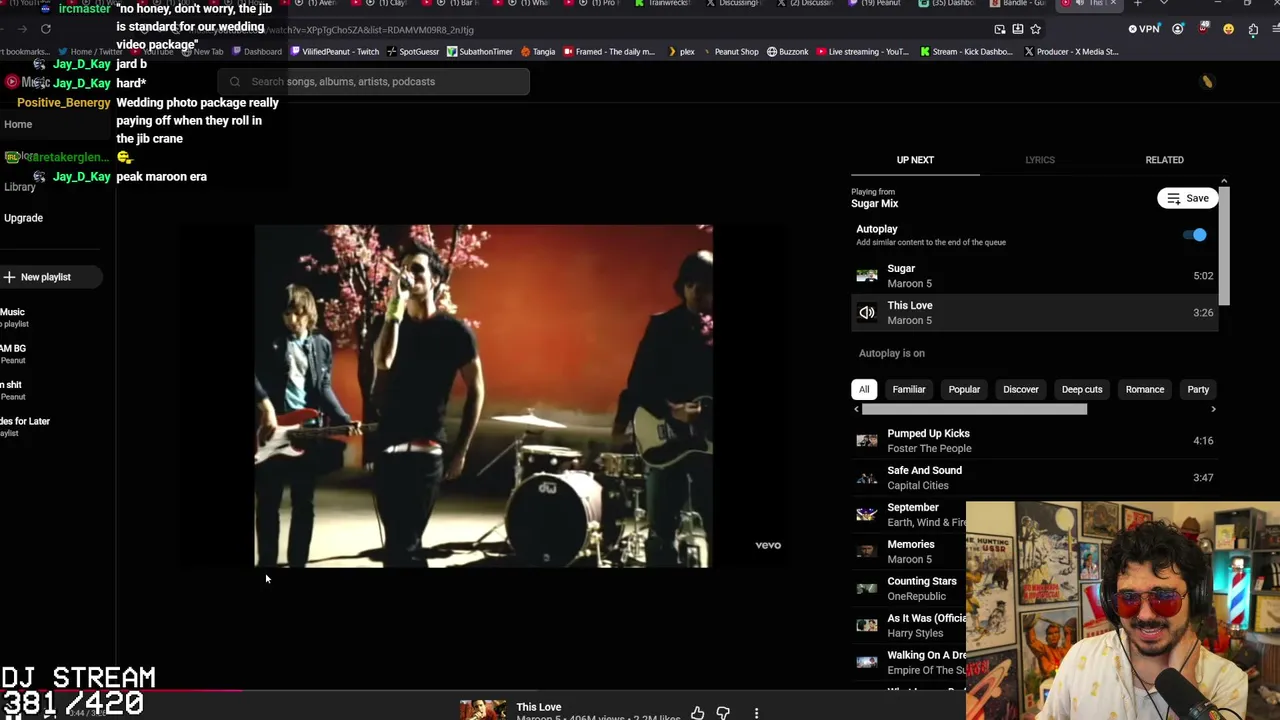Switch to the UP NEXT tab
The width and height of the screenshot is (1280, 720).
tap(915, 160)
